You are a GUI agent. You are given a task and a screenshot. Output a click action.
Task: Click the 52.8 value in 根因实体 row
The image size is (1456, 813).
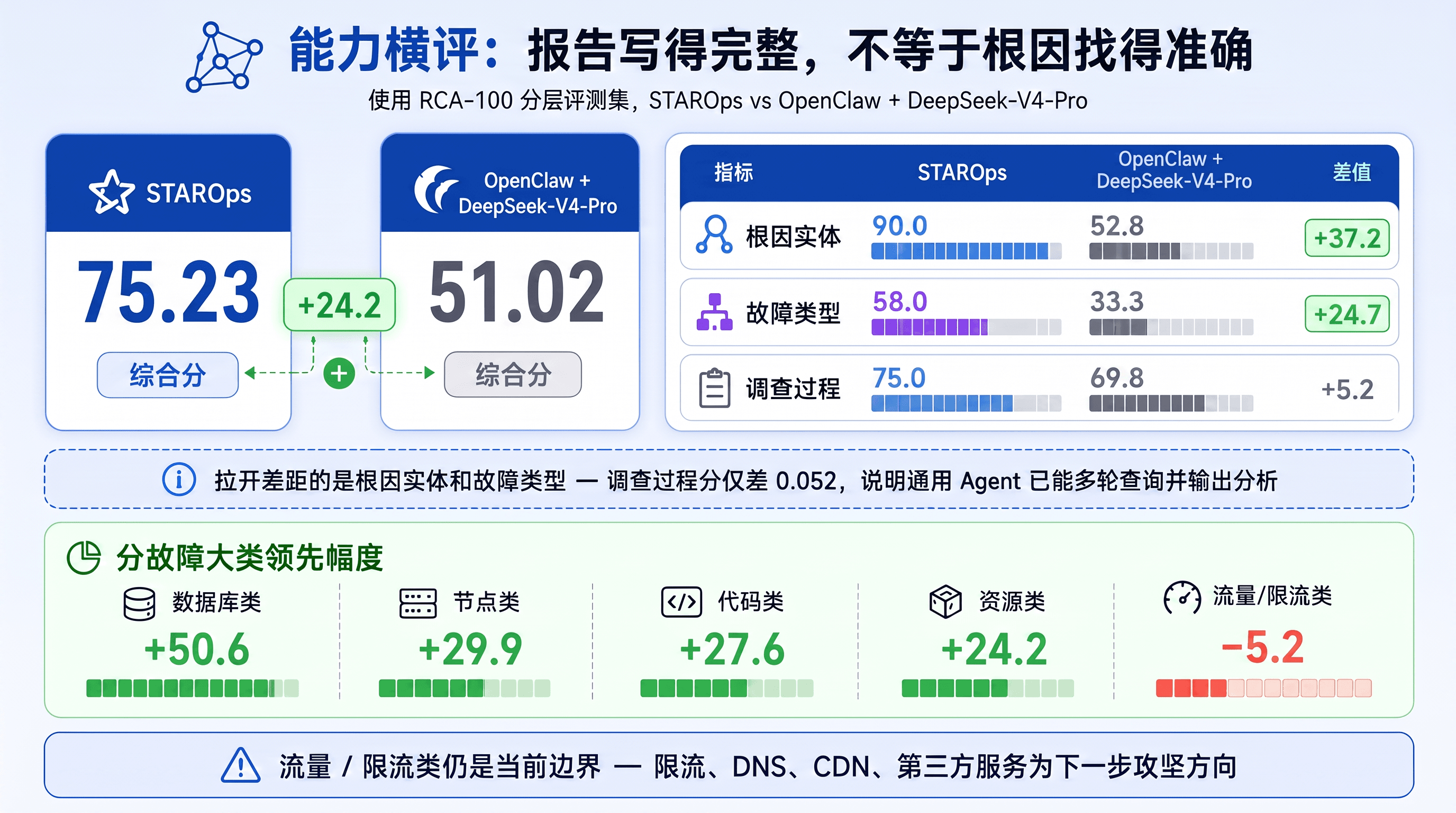1117,225
